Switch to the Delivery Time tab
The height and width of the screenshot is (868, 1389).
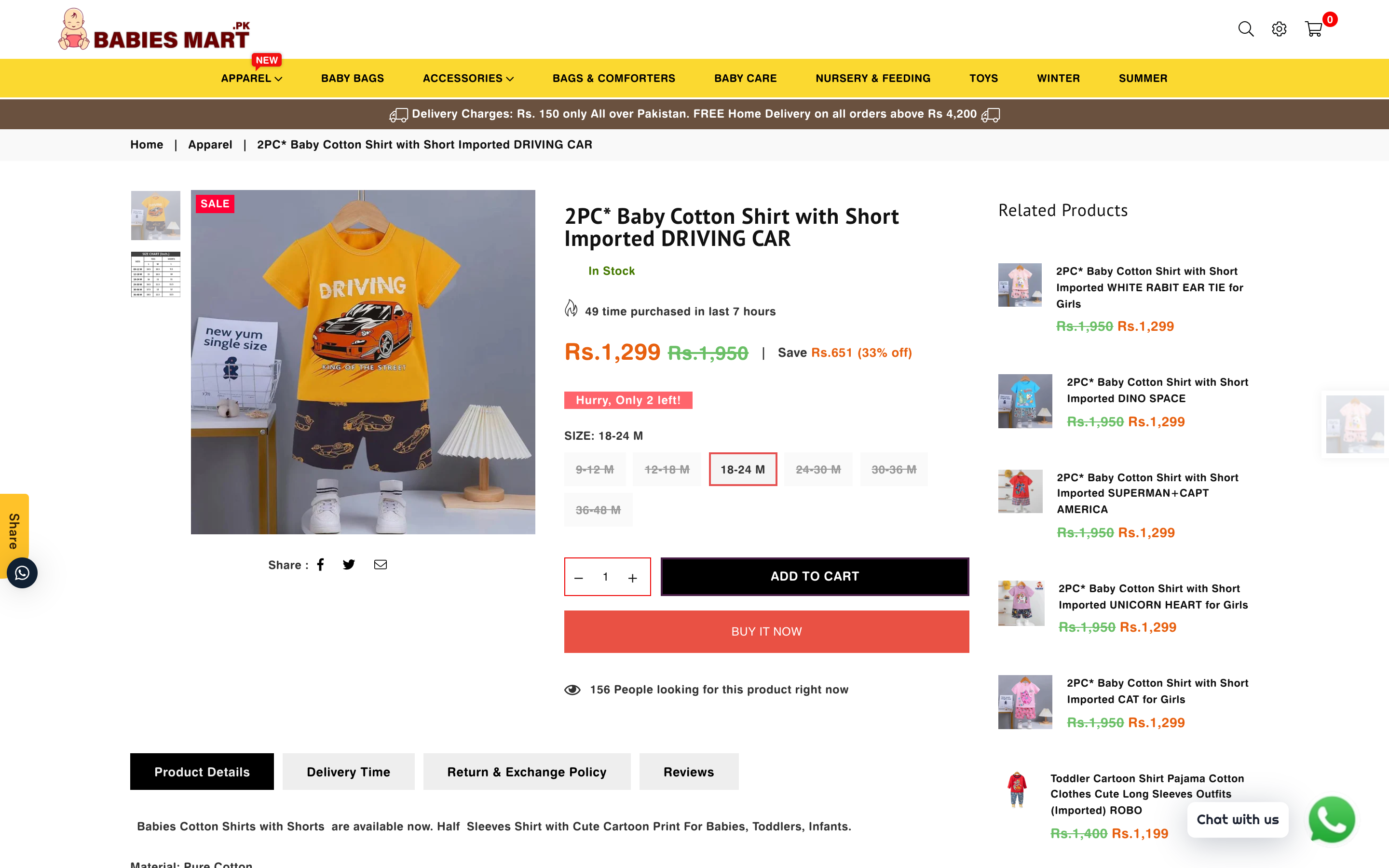click(x=348, y=772)
